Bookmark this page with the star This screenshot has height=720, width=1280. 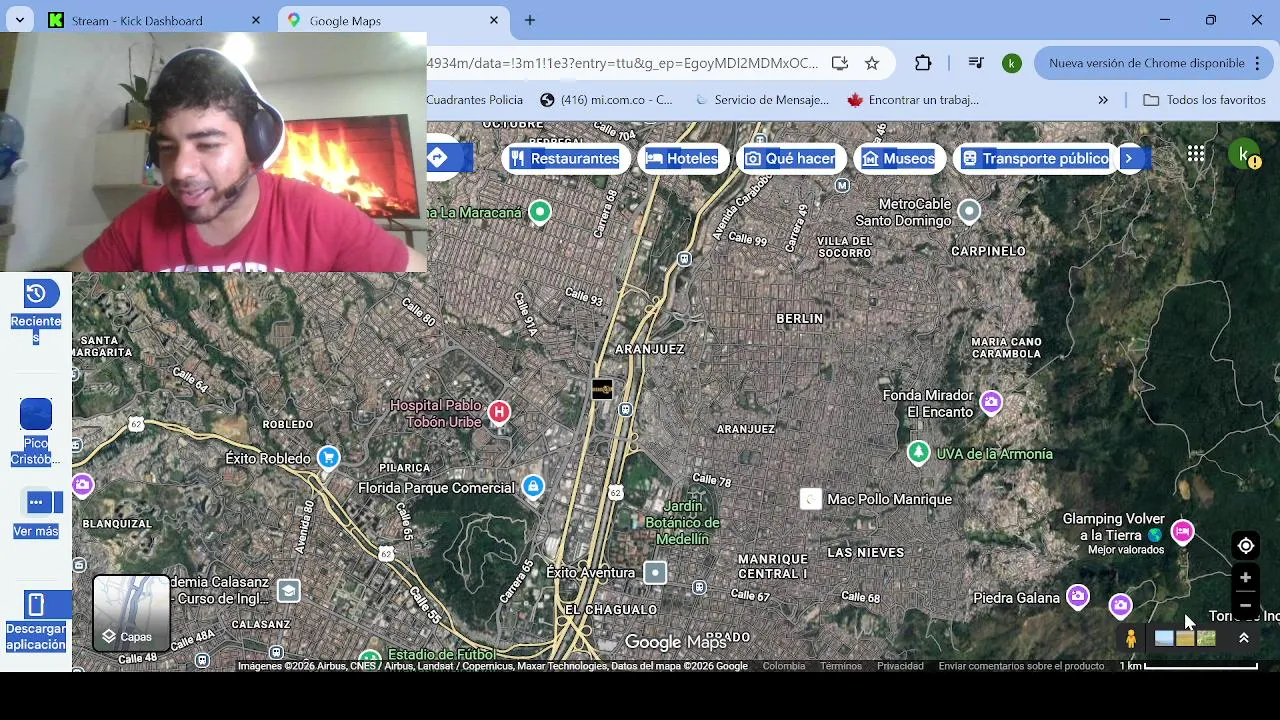[872, 63]
